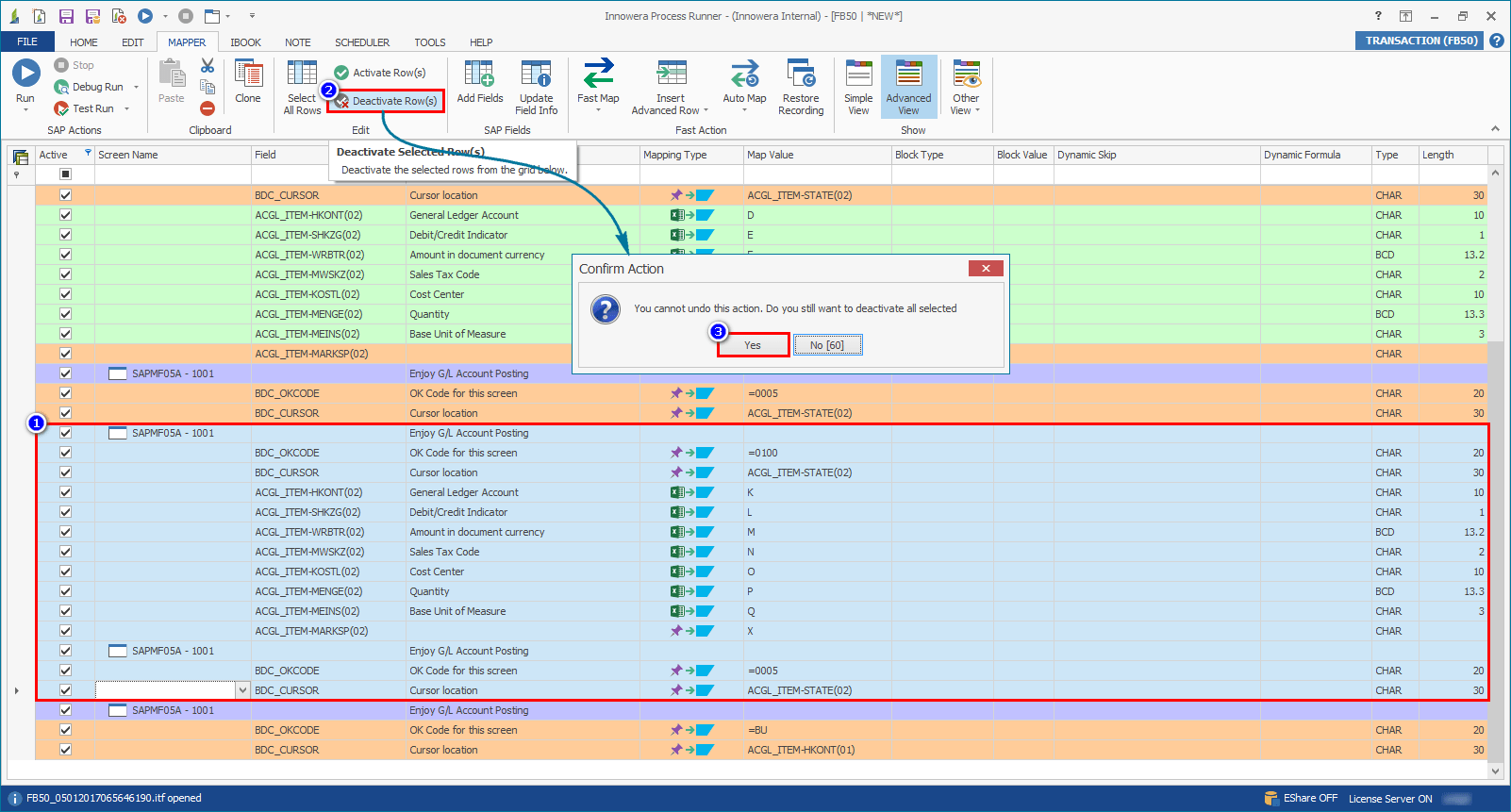Switch to Simple View
The height and width of the screenshot is (812, 1511).
pyautogui.click(x=858, y=88)
